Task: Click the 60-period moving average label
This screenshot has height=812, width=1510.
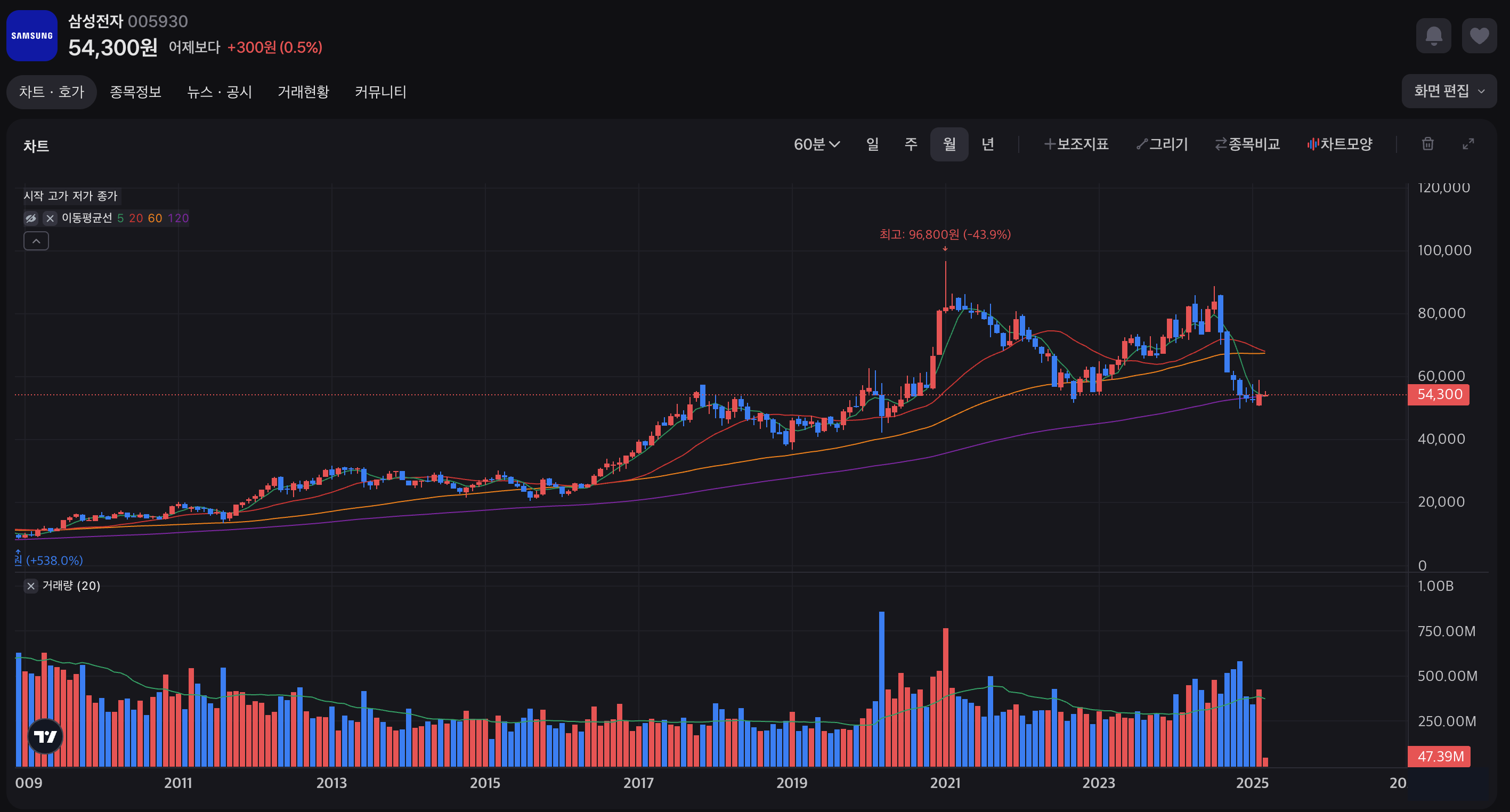Action: point(155,218)
